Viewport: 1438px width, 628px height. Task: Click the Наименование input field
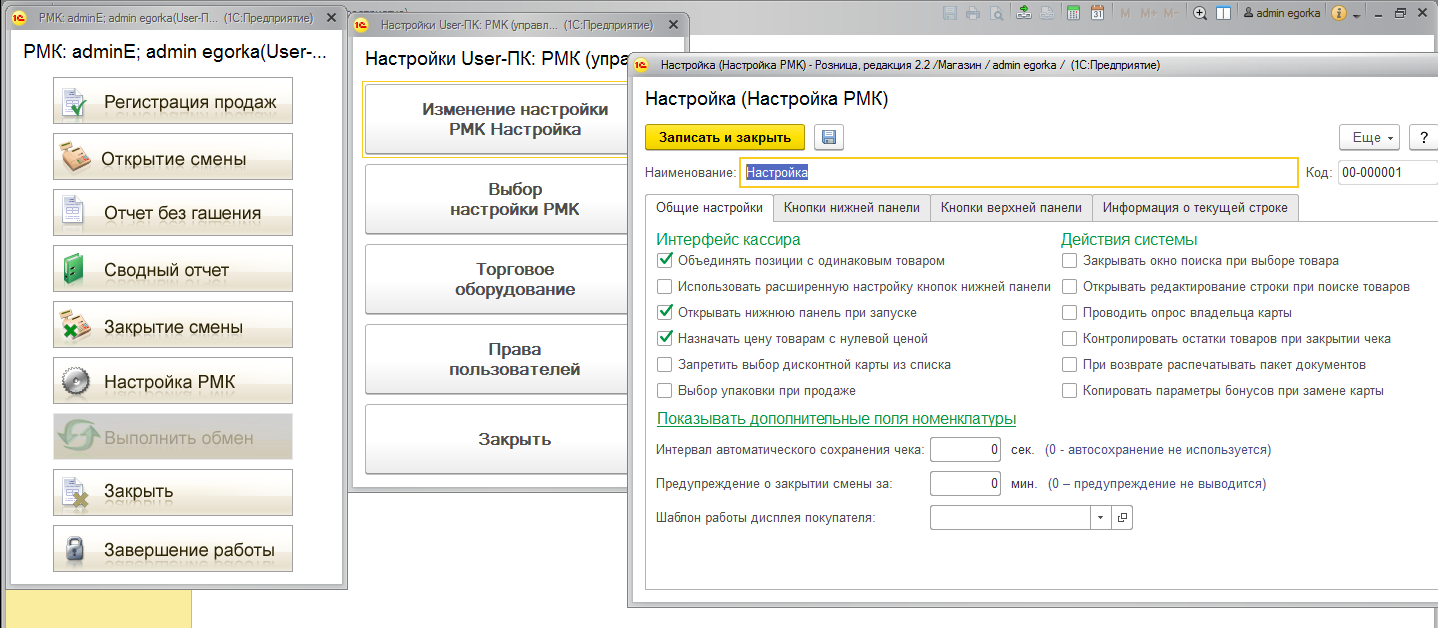(x=1019, y=172)
